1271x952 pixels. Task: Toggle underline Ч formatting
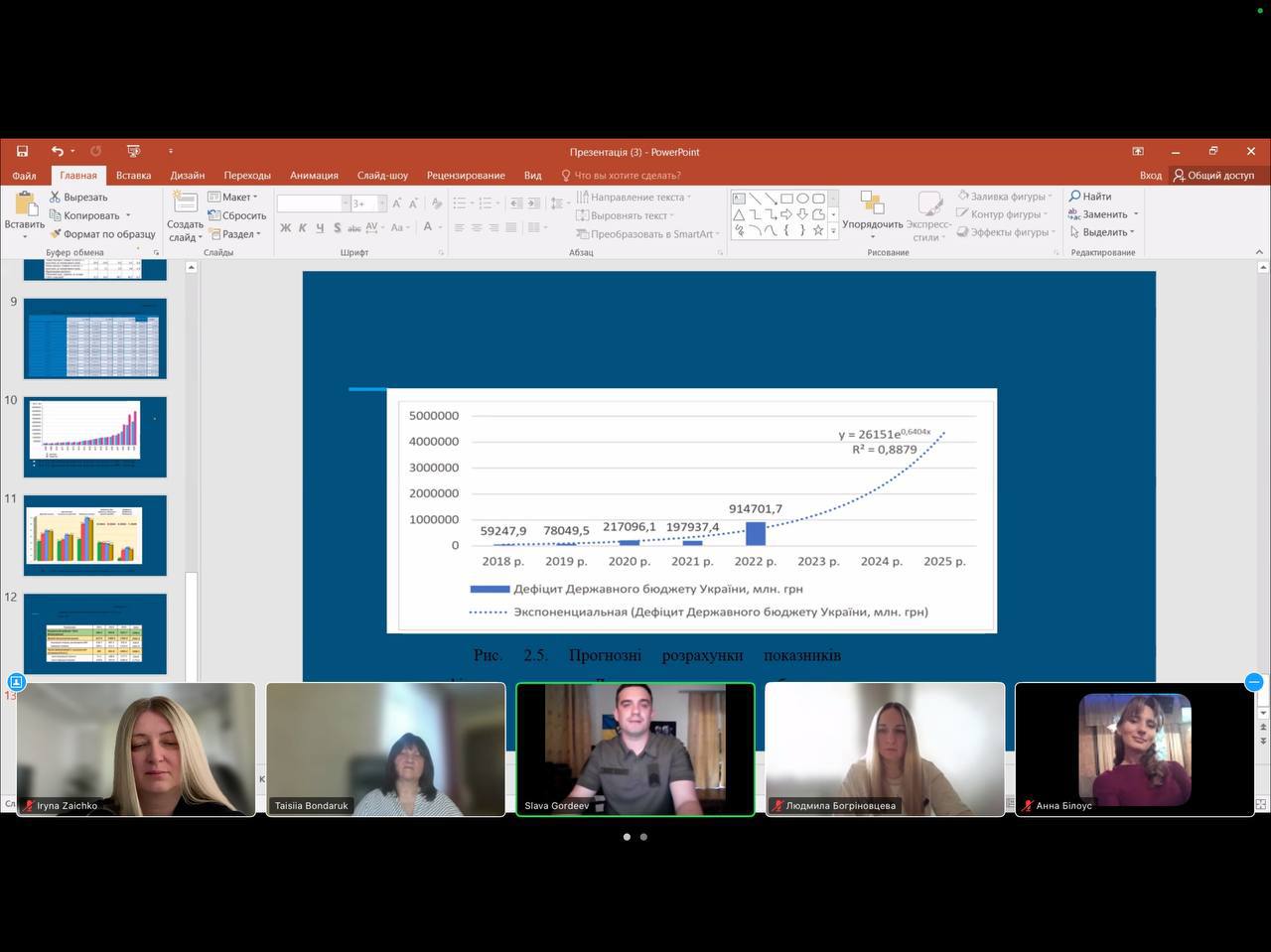pyautogui.click(x=320, y=228)
